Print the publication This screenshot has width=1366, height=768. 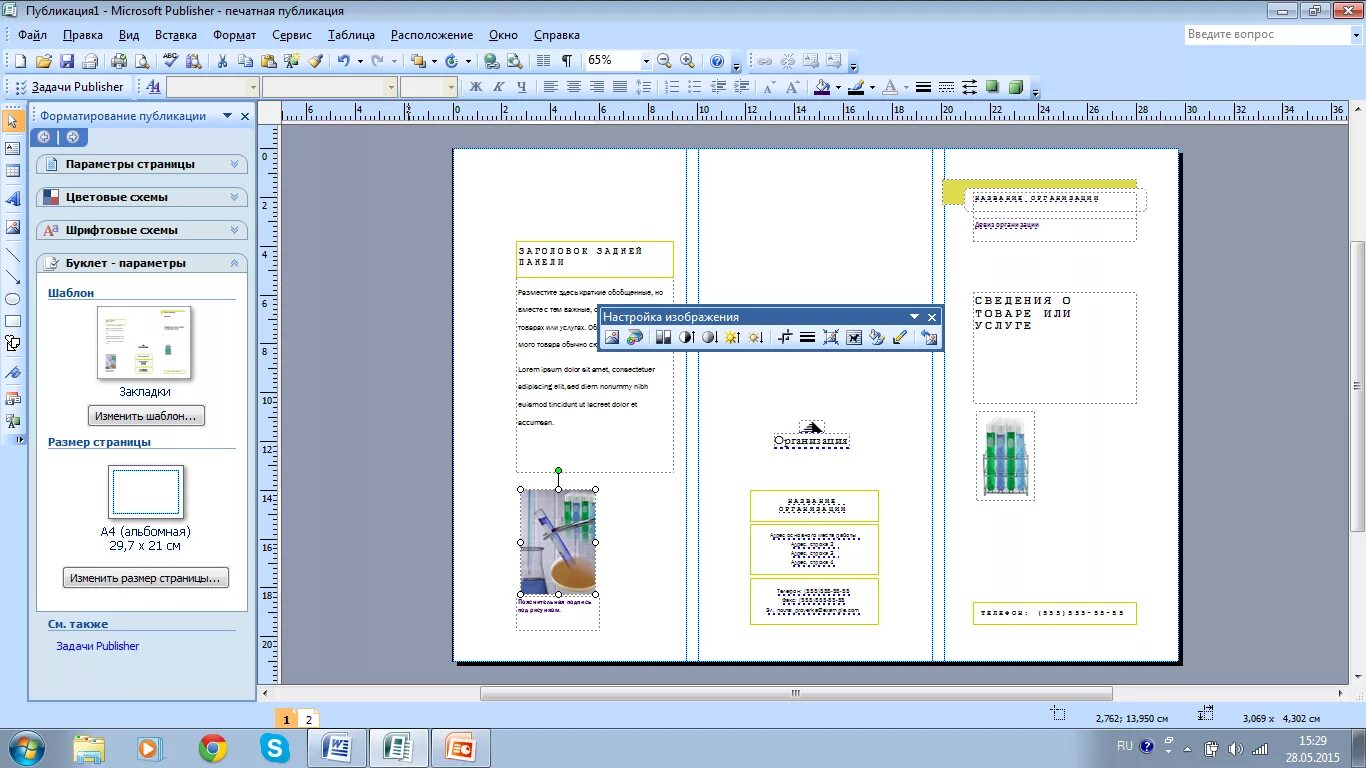pos(120,61)
